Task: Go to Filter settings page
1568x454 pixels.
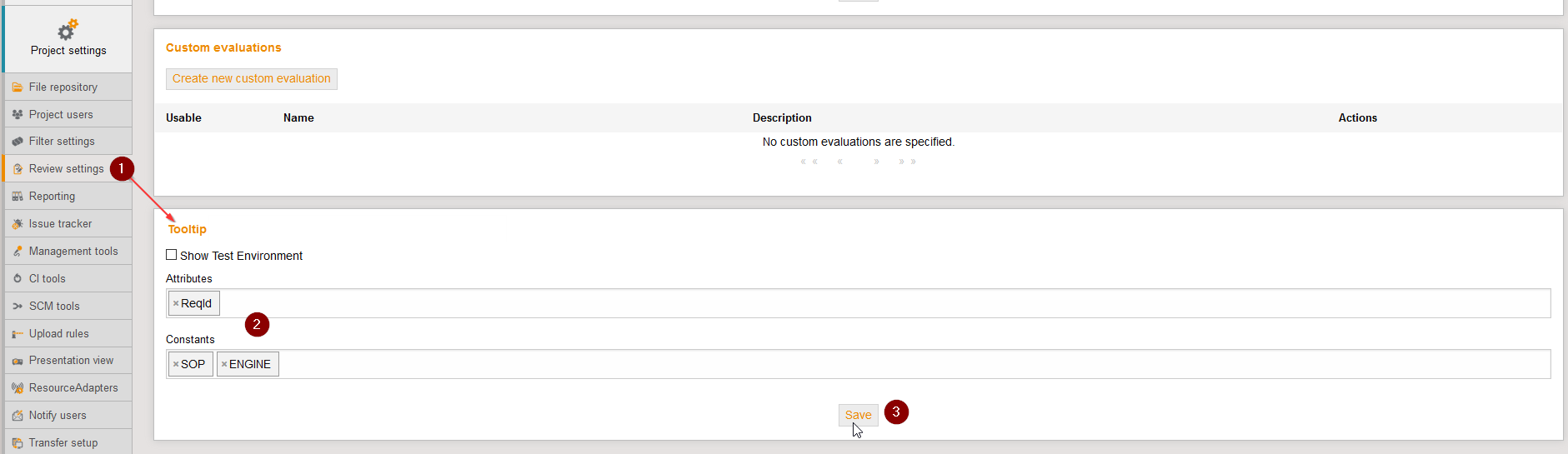Action: (68, 142)
